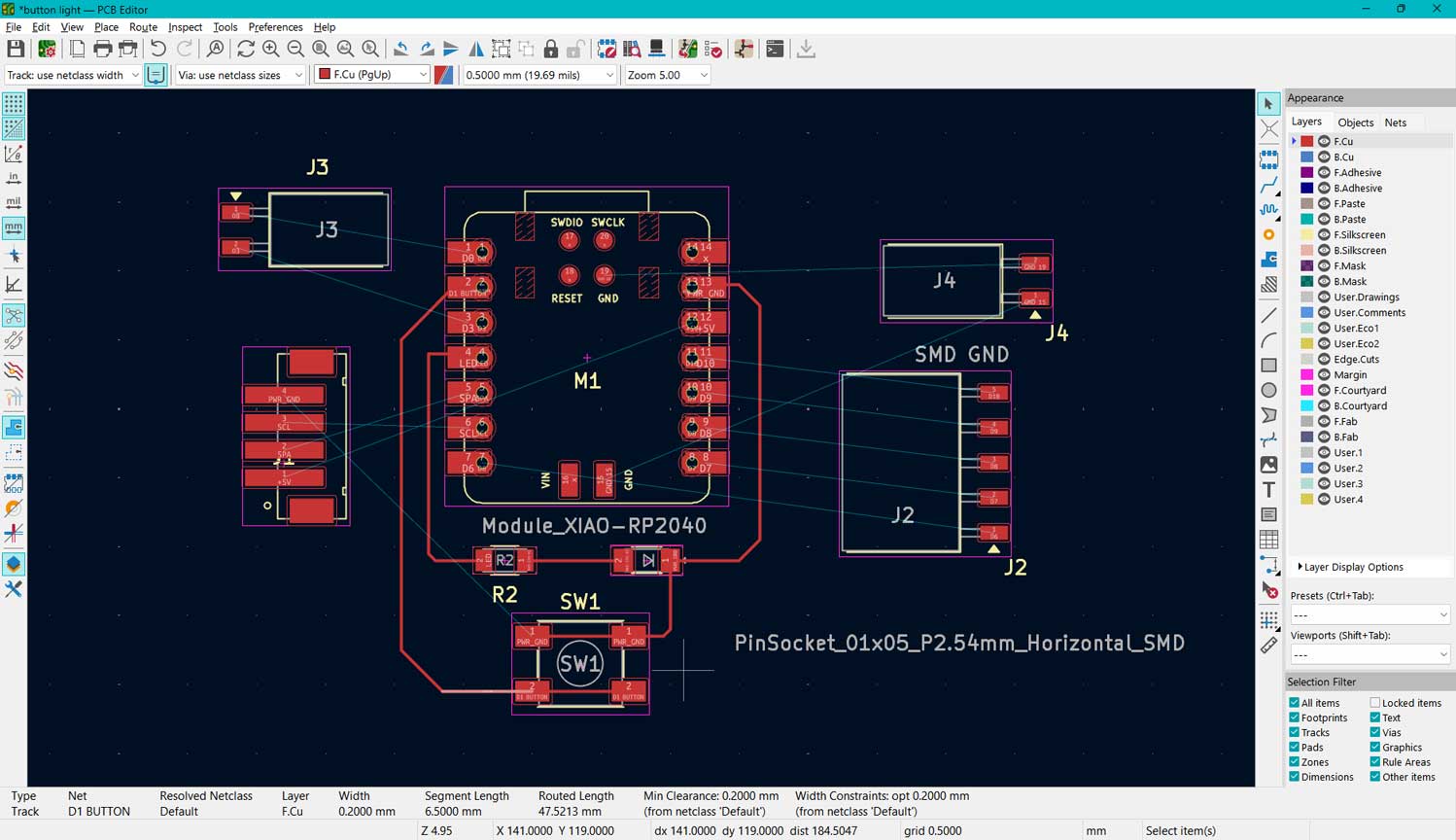This screenshot has width=1456, height=840.
Task: Select the User.Drawings layer
Action: point(1367,297)
